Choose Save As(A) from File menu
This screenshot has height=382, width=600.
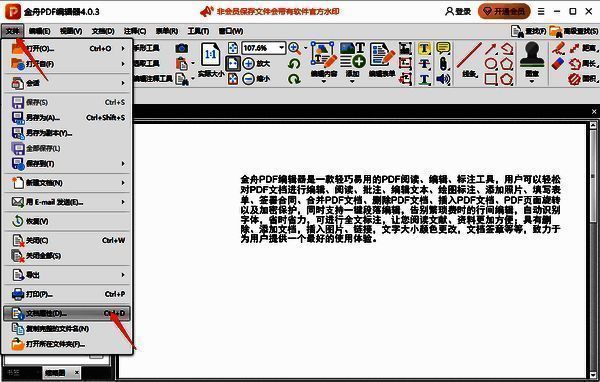(x=67, y=118)
